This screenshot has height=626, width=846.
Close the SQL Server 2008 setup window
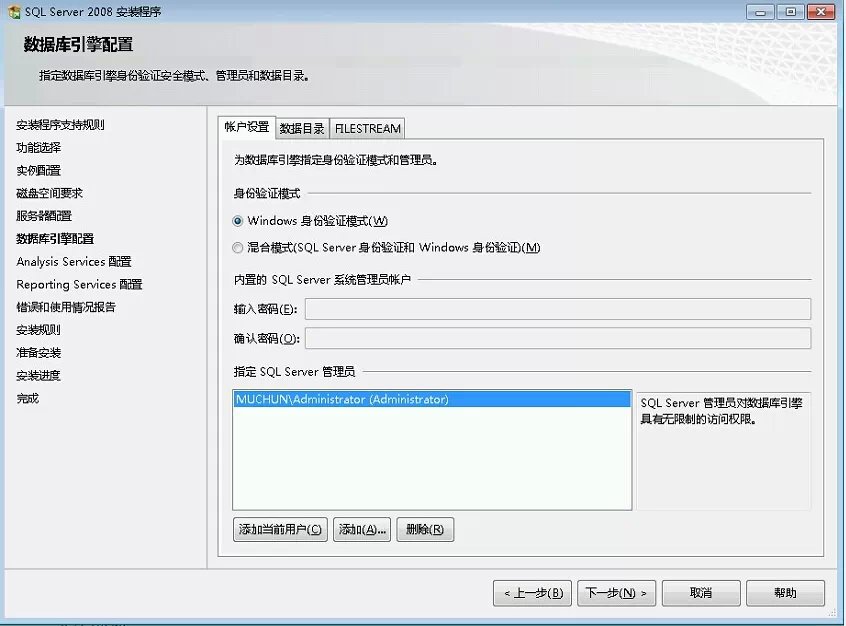click(821, 12)
